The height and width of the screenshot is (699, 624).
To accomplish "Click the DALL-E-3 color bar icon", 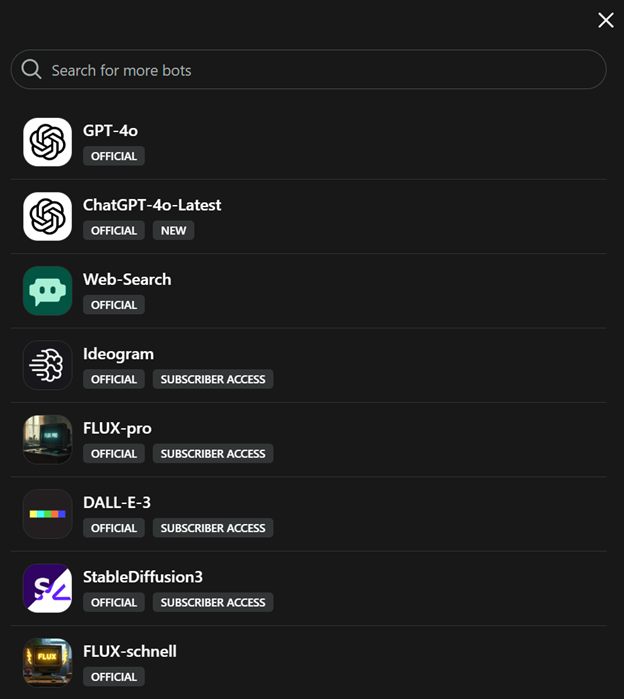I will click(47, 514).
